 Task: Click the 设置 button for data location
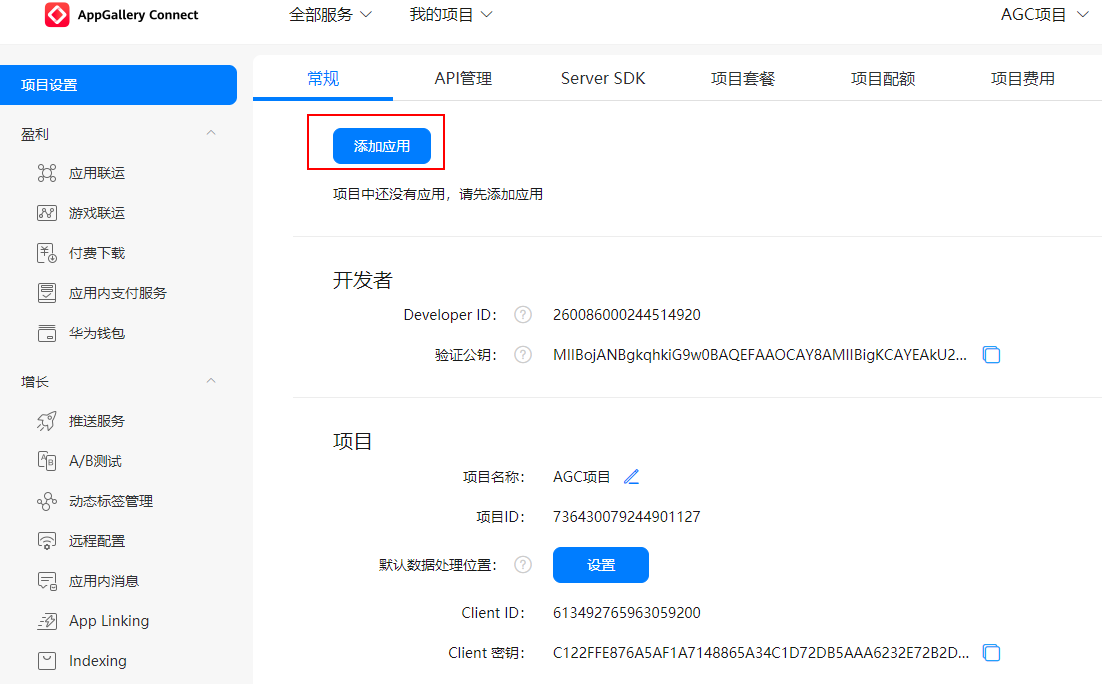point(600,565)
